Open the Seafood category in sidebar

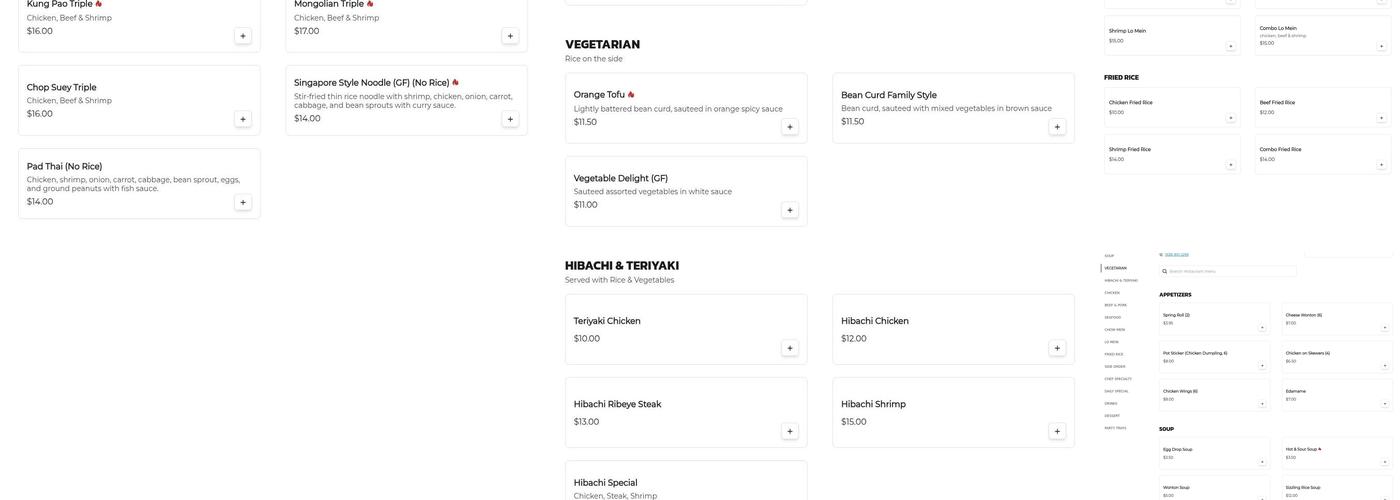pyautogui.click(x=1113, y=317)
